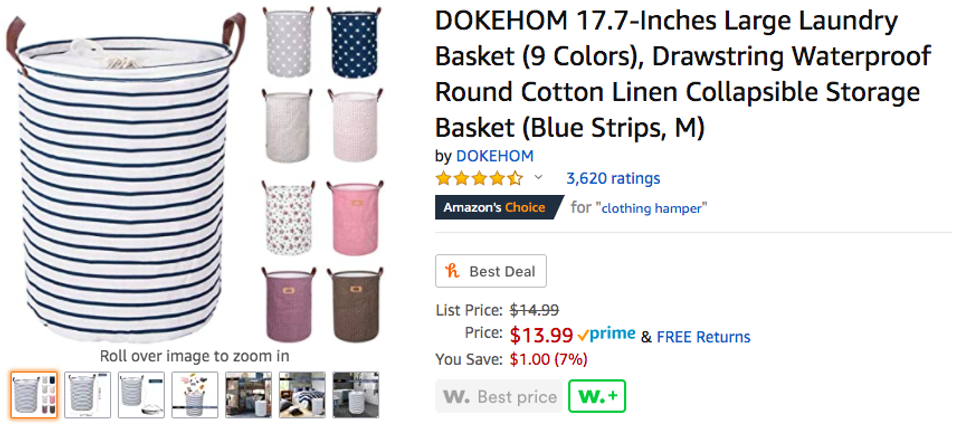The height and width of the screenshot is (425, 980).
Task: Click the Honey Best Deal badge
Action: [x=491, y=271]
